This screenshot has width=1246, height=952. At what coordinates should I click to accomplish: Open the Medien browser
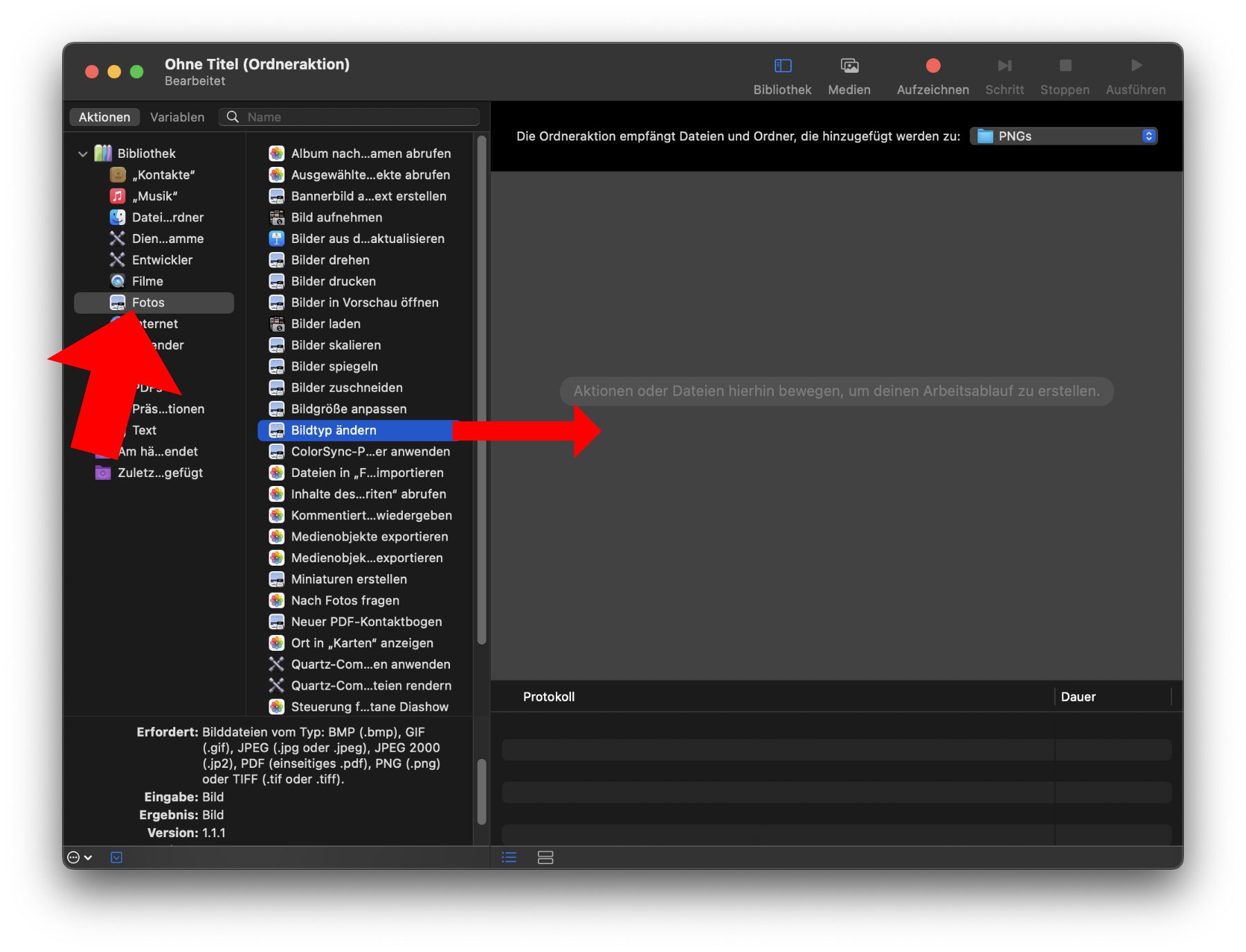849,75
